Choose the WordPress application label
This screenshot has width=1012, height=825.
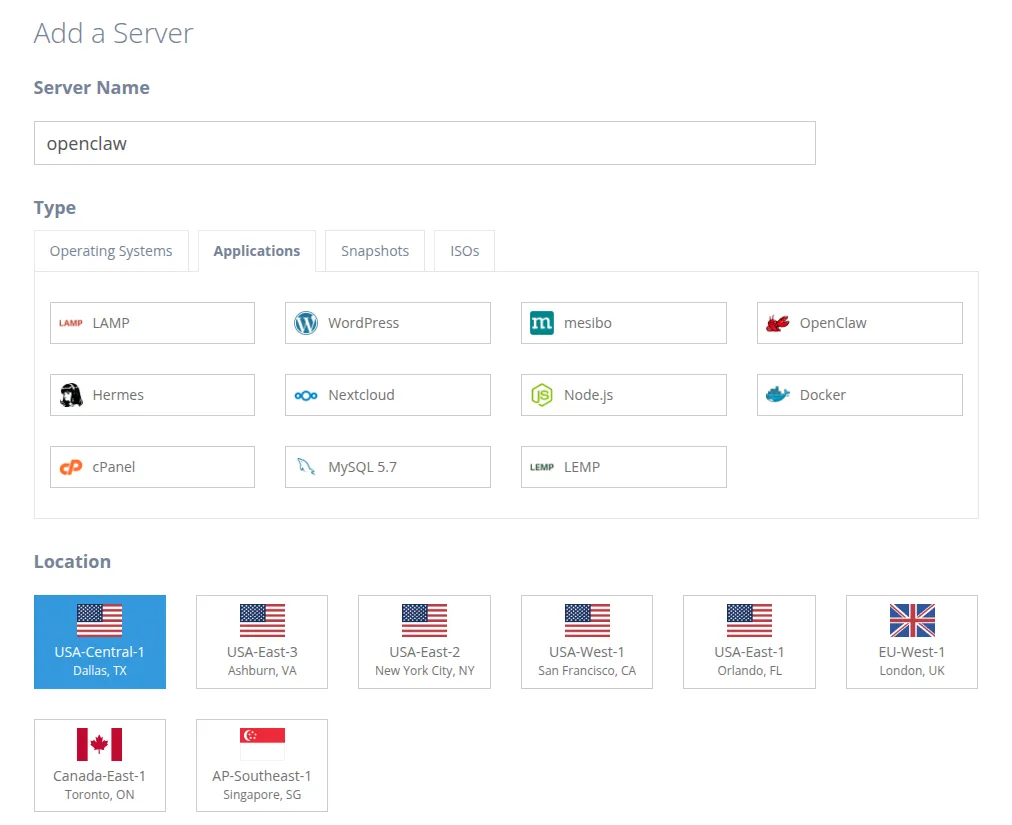point(363,323)
